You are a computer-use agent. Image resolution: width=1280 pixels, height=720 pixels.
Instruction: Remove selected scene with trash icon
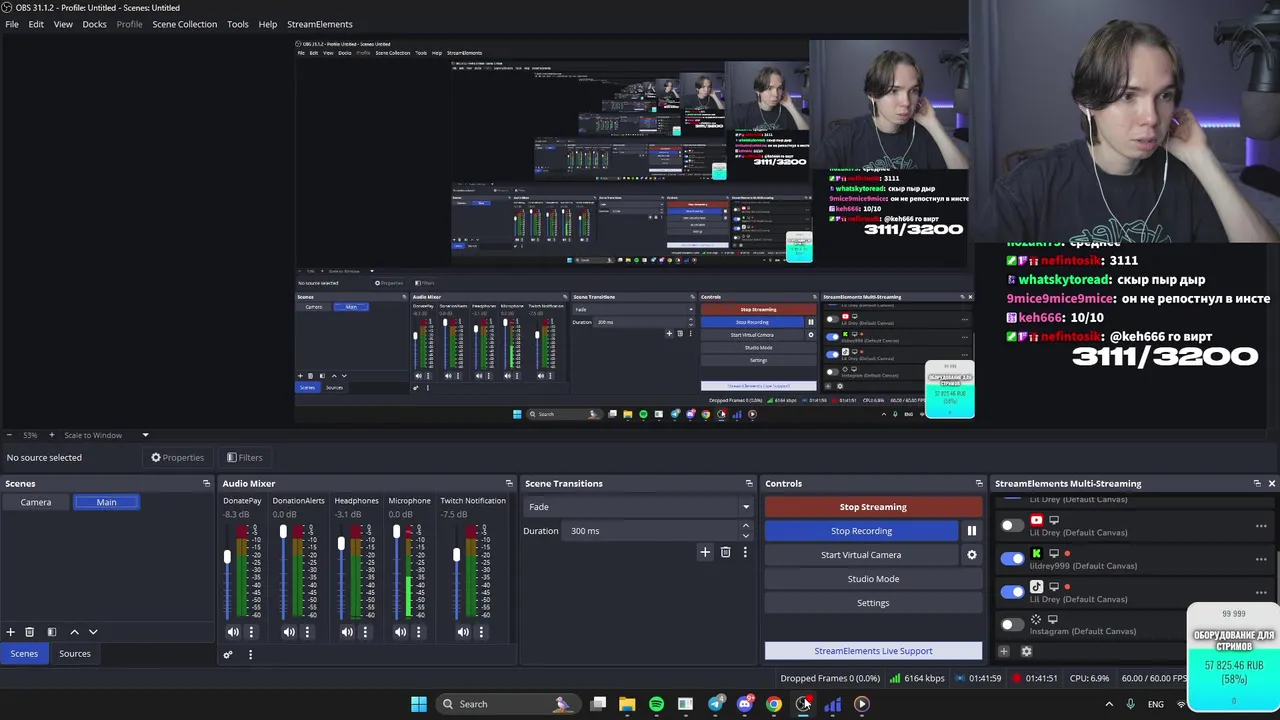click(x=30, y=632)
